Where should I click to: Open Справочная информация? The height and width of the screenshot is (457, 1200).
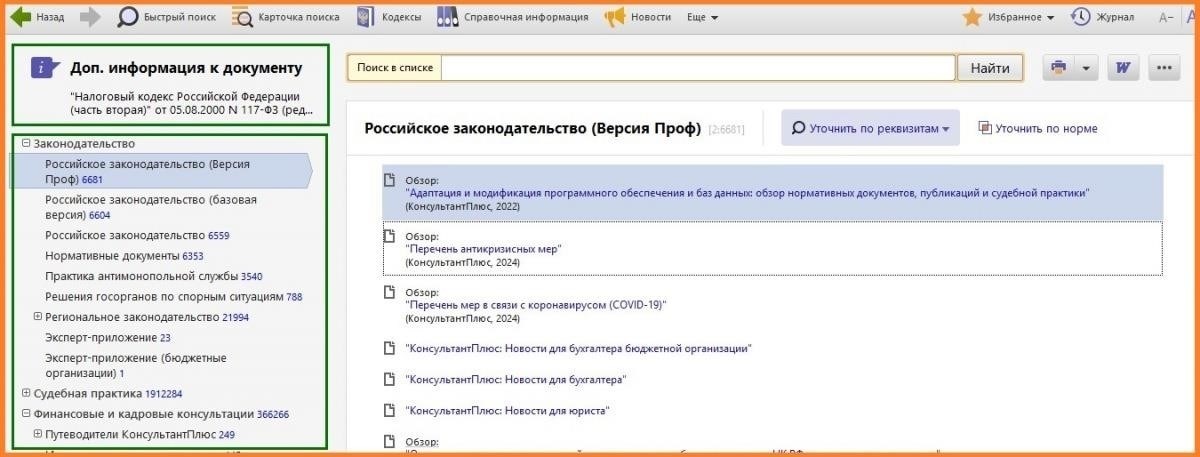point(513,17)
